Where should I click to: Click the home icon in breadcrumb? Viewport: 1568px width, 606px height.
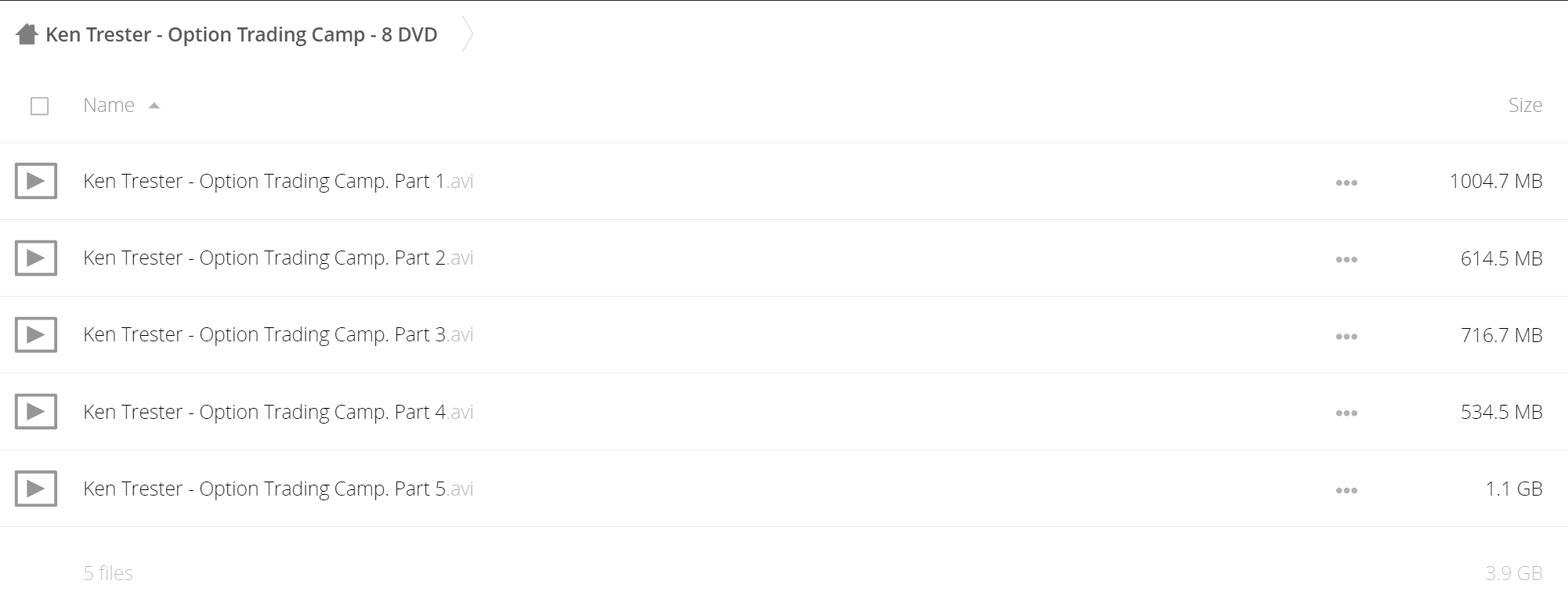click(x=27, y=34)
